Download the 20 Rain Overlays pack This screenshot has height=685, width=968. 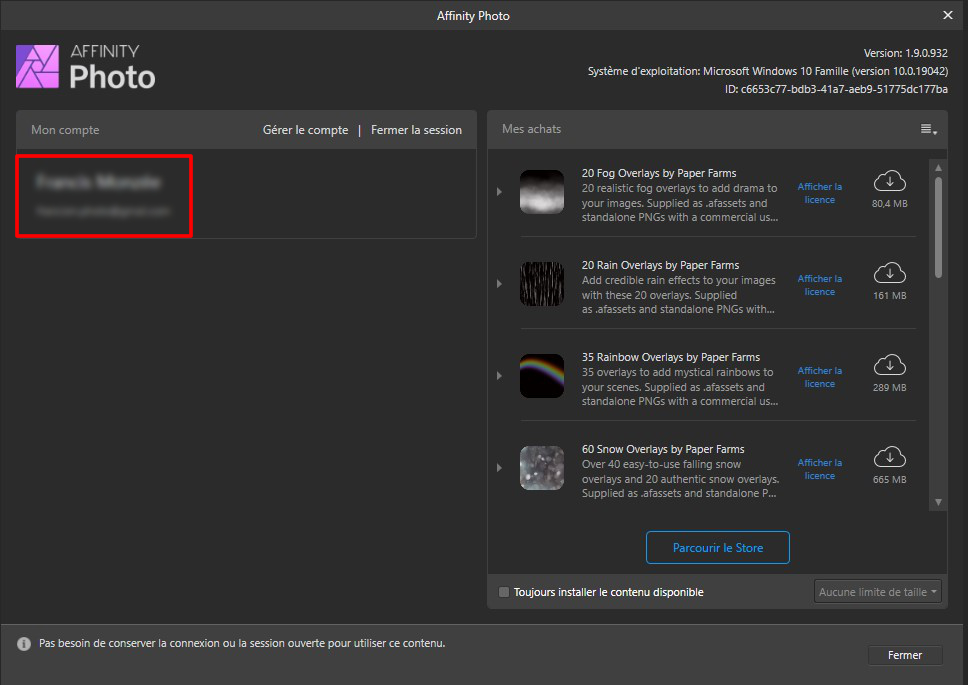tap(890, 273)
